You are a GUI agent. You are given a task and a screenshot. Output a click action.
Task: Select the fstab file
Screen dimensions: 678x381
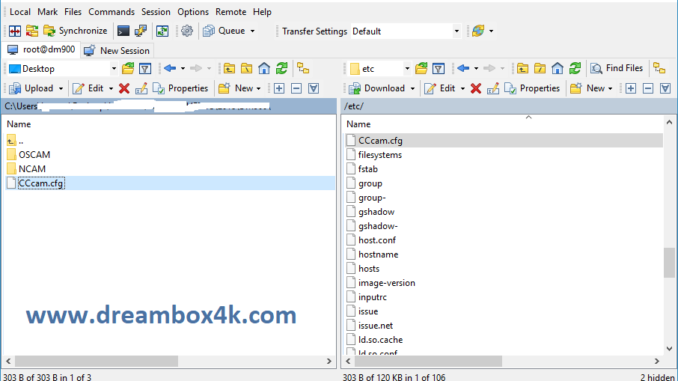point(368,169)
